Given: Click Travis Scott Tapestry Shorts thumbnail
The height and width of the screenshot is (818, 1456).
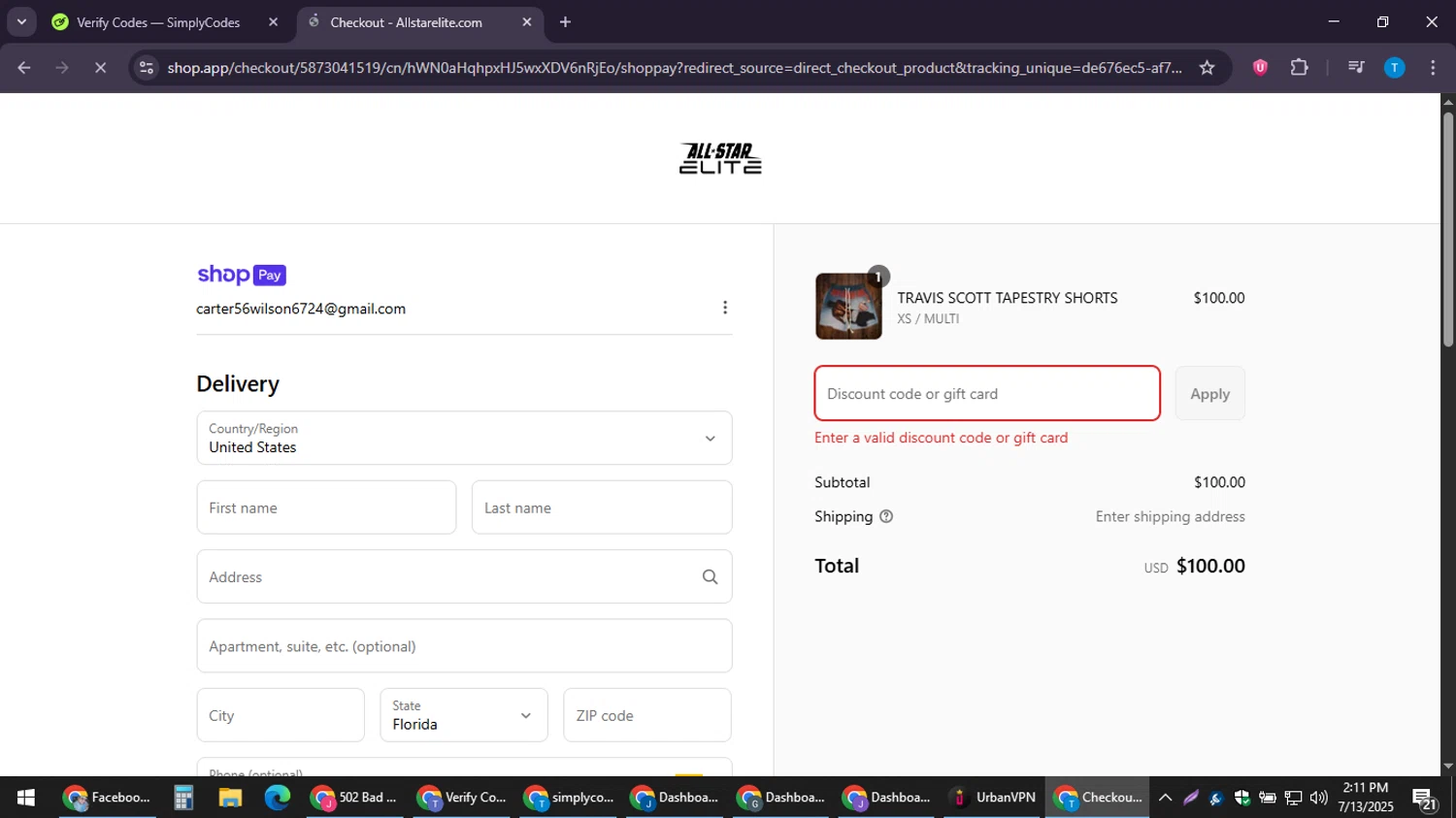Looking at the screenshot, I should (848, 307).
